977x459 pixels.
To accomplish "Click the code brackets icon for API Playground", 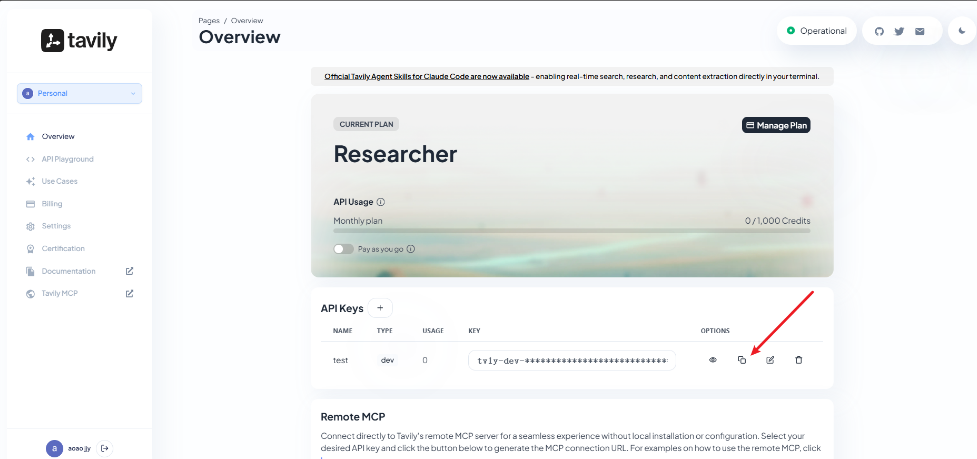I will click(x=30, y=159).
